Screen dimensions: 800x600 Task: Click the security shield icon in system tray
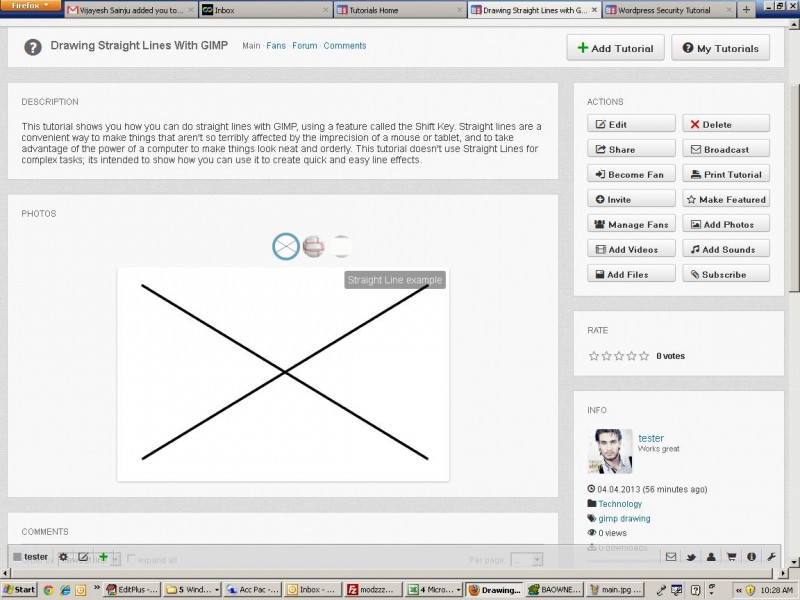coord(750,590)
